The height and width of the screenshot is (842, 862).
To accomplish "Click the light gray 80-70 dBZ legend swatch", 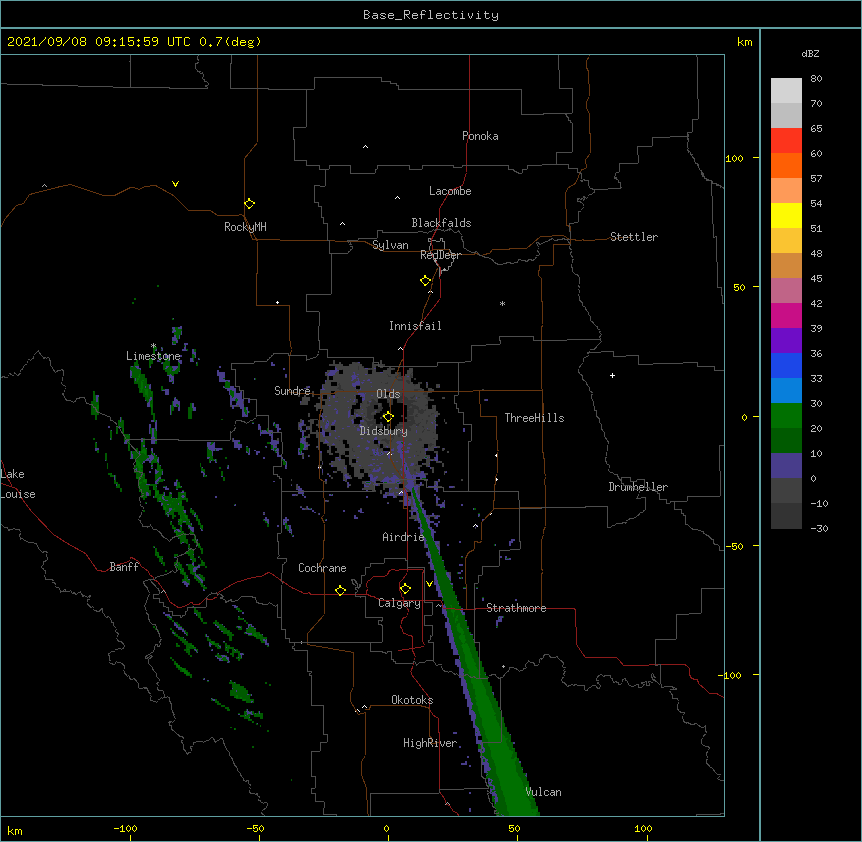I will tap(786, 91).
